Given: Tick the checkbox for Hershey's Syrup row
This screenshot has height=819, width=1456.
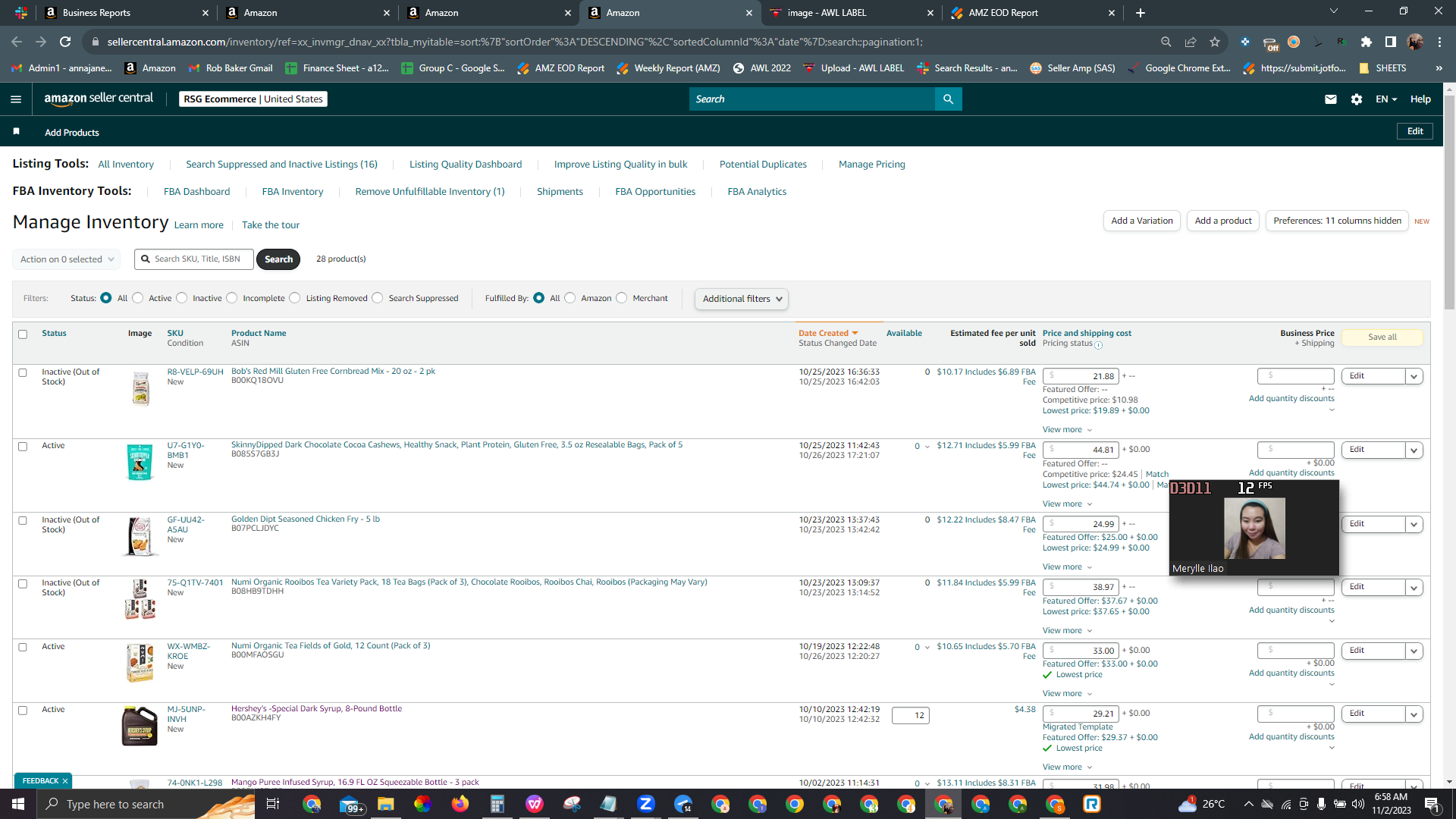Looking at the screenshot, I should [x=23, y=711].
